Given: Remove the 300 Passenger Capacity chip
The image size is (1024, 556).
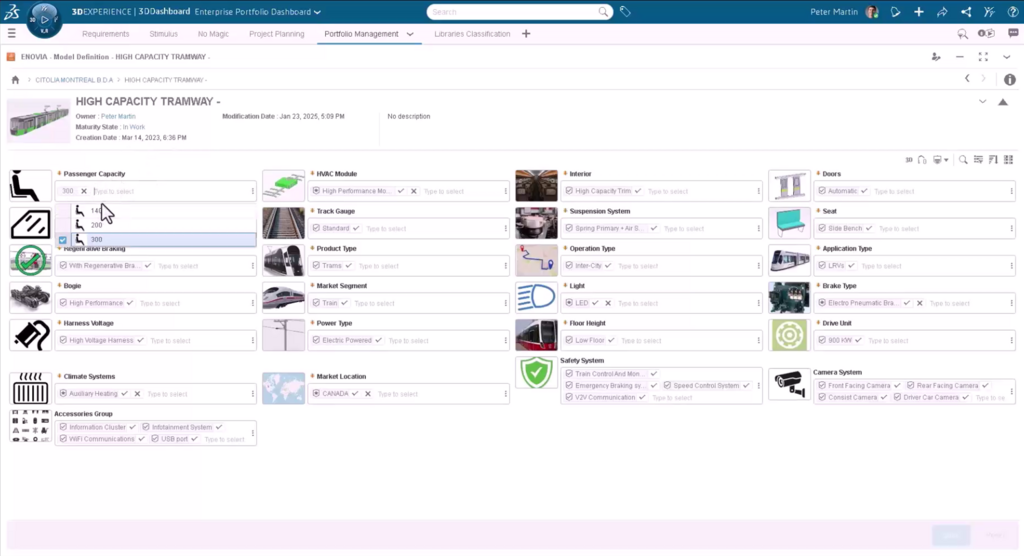Looking at the screenshot, I should click(84, 191).
